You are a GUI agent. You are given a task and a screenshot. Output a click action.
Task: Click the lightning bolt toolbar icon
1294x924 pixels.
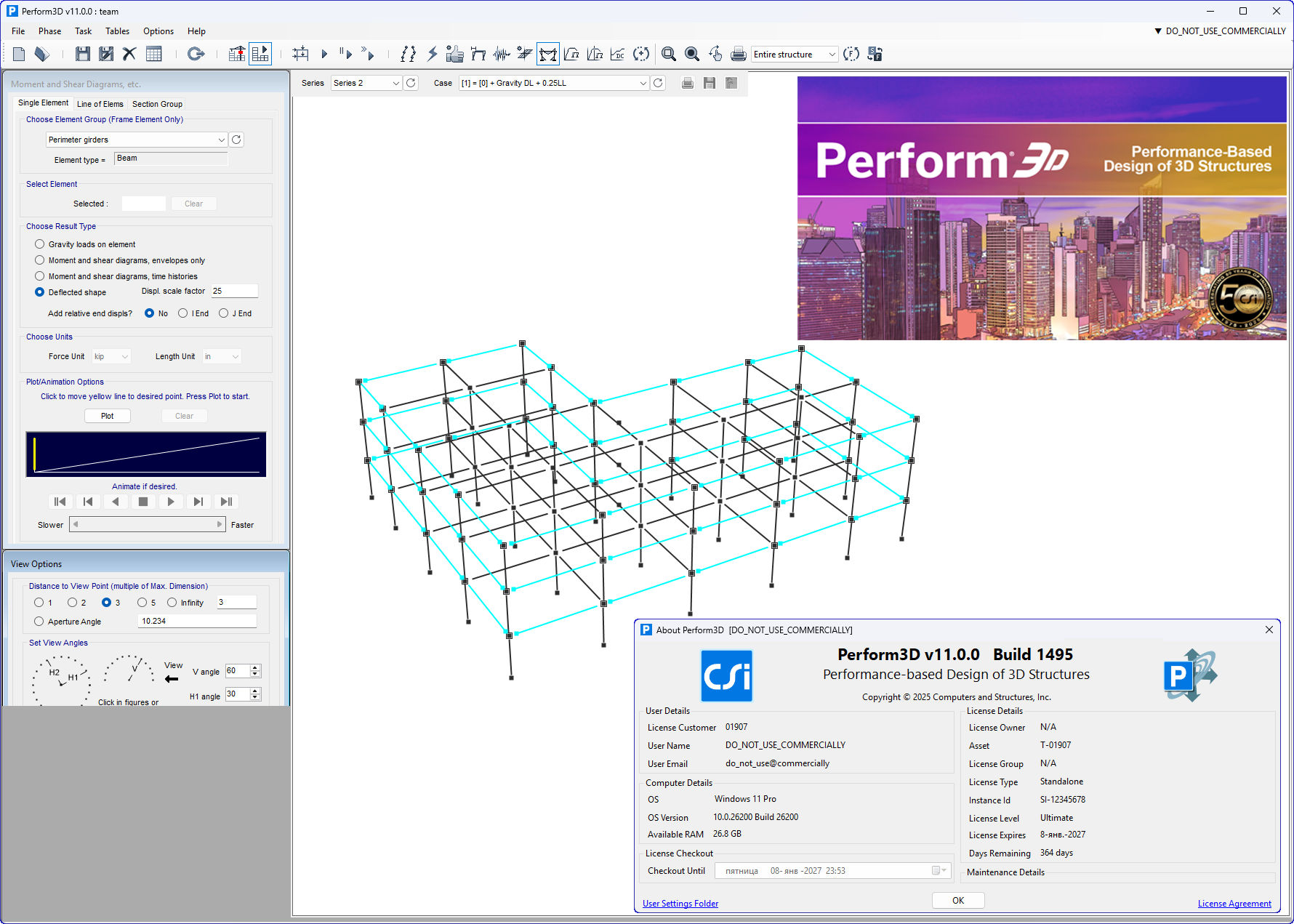[432, 54]
